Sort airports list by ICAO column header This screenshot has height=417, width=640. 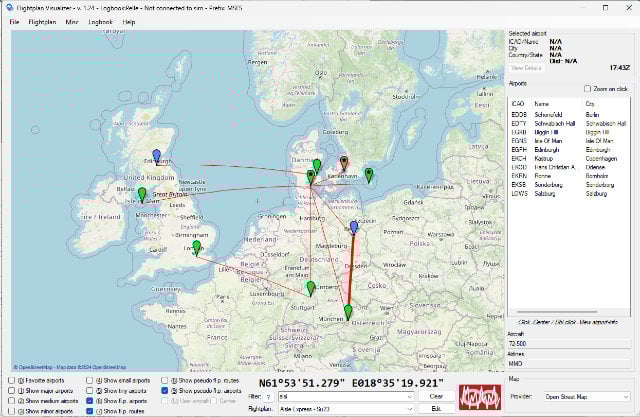coord(518,104)
